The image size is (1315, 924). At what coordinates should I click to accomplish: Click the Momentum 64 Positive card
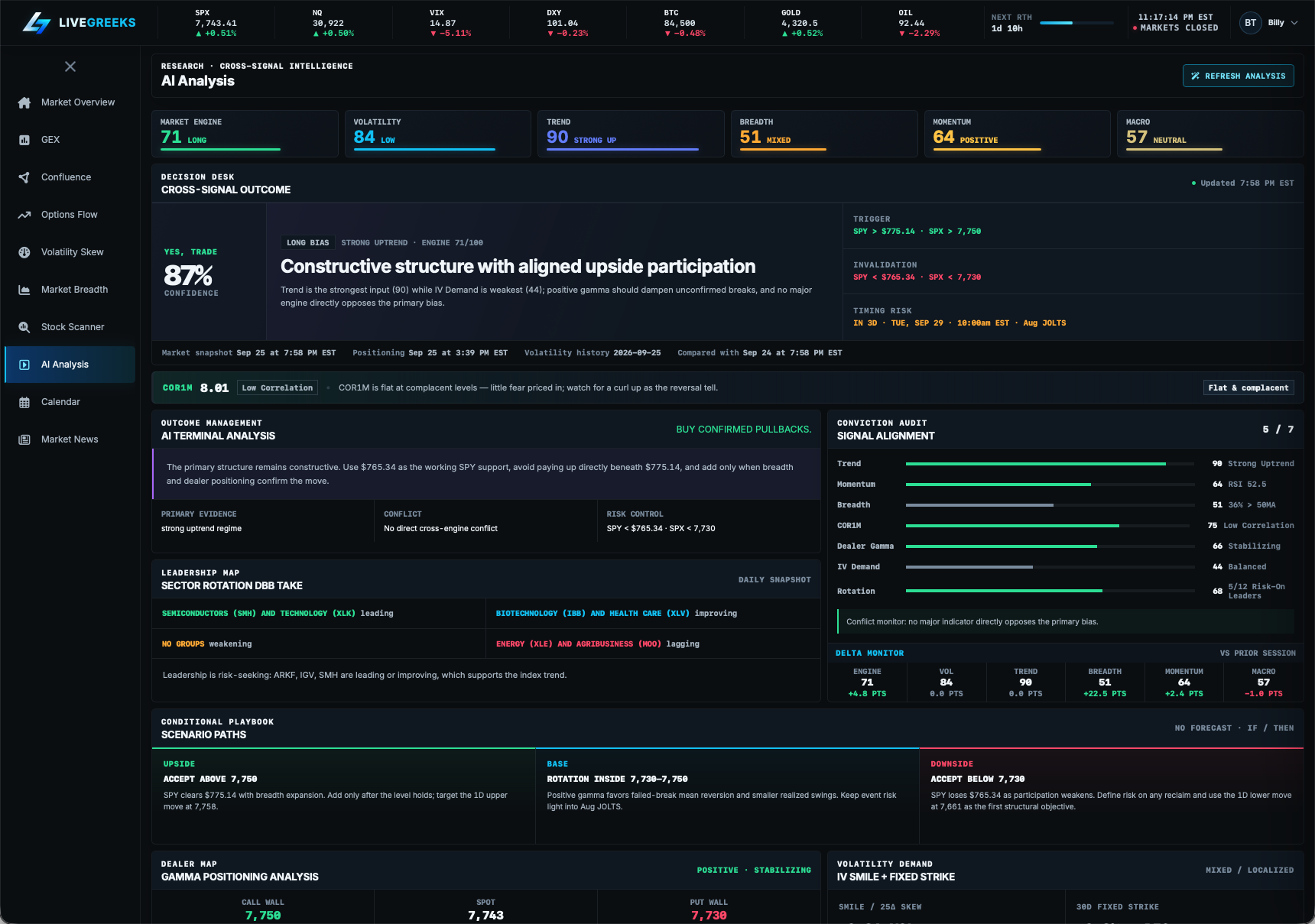[1017, 134]
